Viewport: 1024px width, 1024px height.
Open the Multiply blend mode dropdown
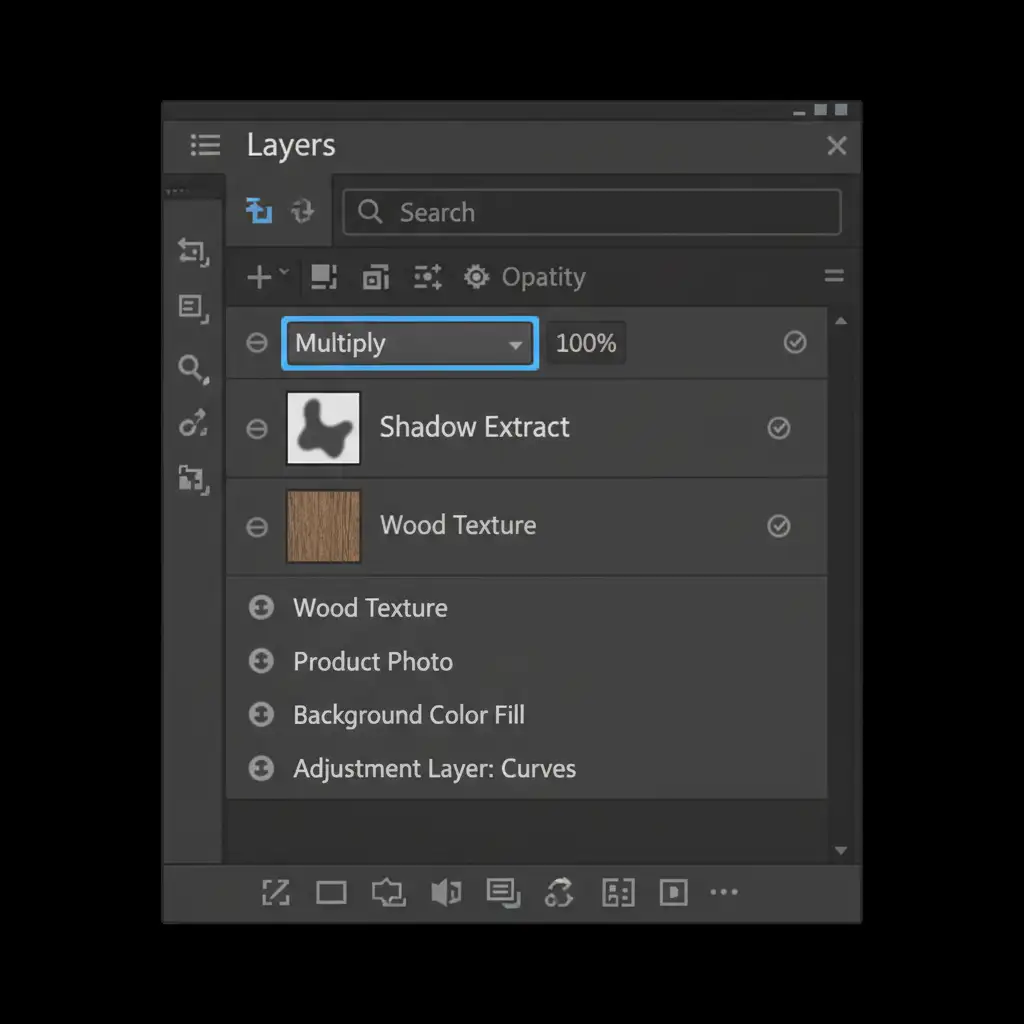pyautogui.click(x=410, y=344)
